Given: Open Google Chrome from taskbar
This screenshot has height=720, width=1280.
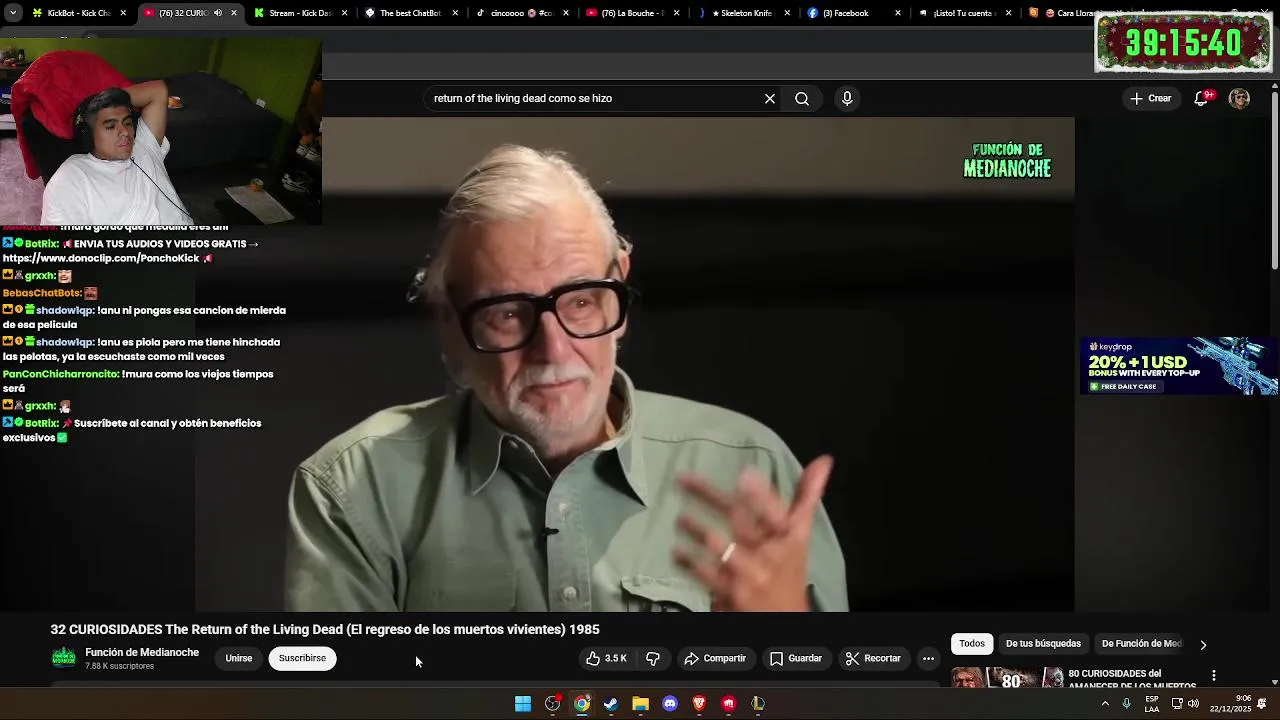Looking at the screenshot, I should coord(582,704).
